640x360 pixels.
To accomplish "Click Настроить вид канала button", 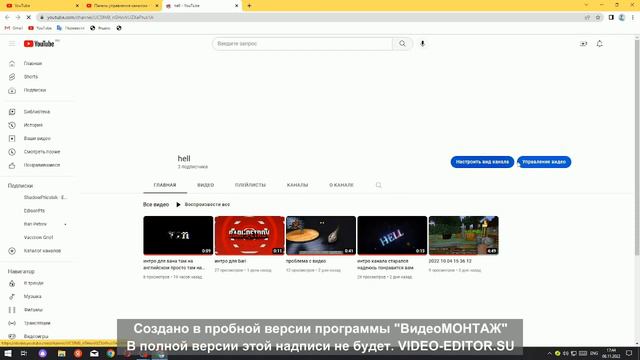I will tap(482, 162).
